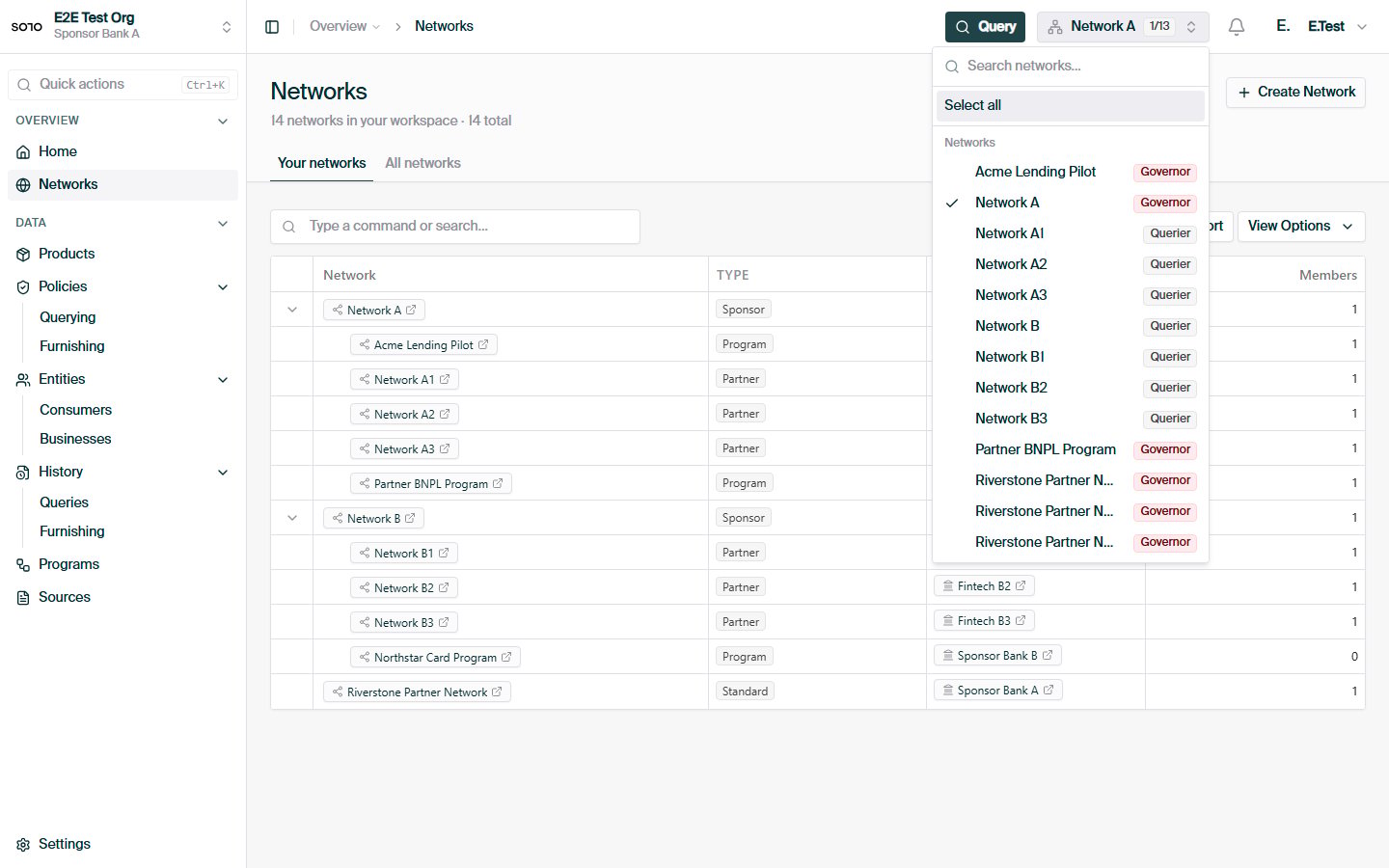The width and height of the screenshot is (1389, 868).
Task: Open Quick actions search field
Action: [x=123, y=85]
